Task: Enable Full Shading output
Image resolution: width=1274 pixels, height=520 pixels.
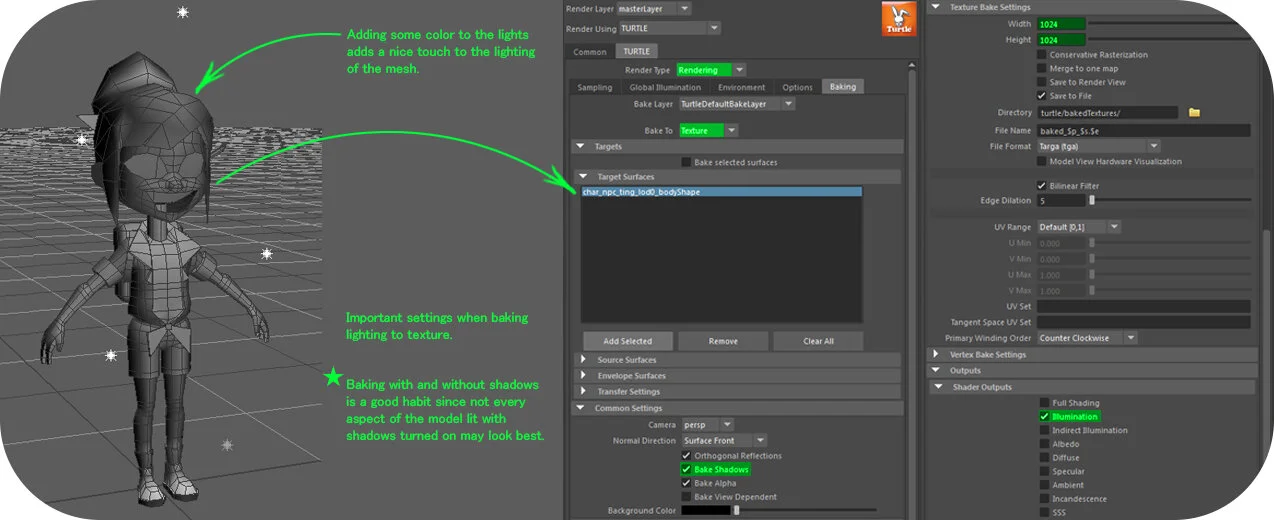Action: (1045, 403)
